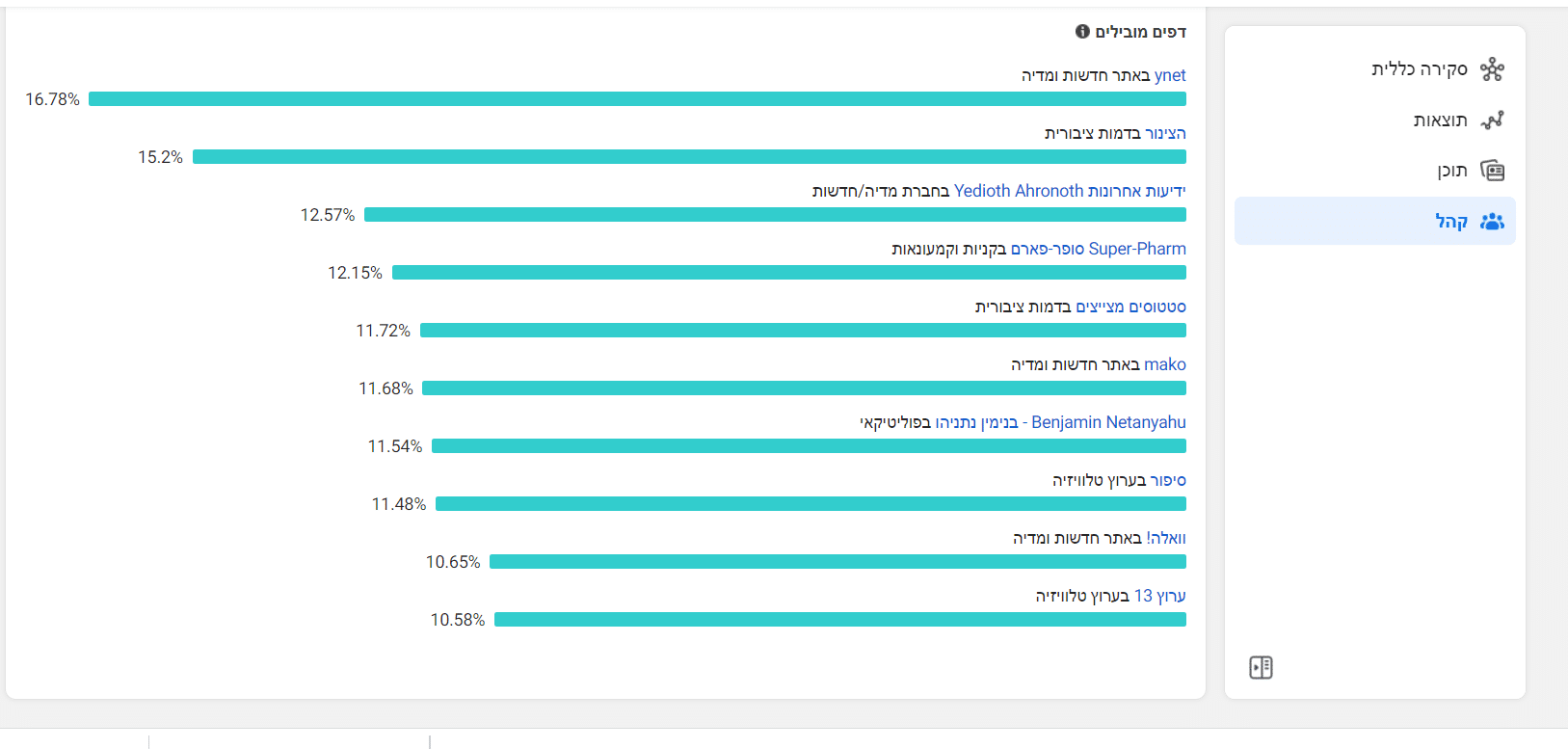Click the 11.68% value
Image resolution: width=1568 pixels, height=749 pixels.
(x=385, y=388)
